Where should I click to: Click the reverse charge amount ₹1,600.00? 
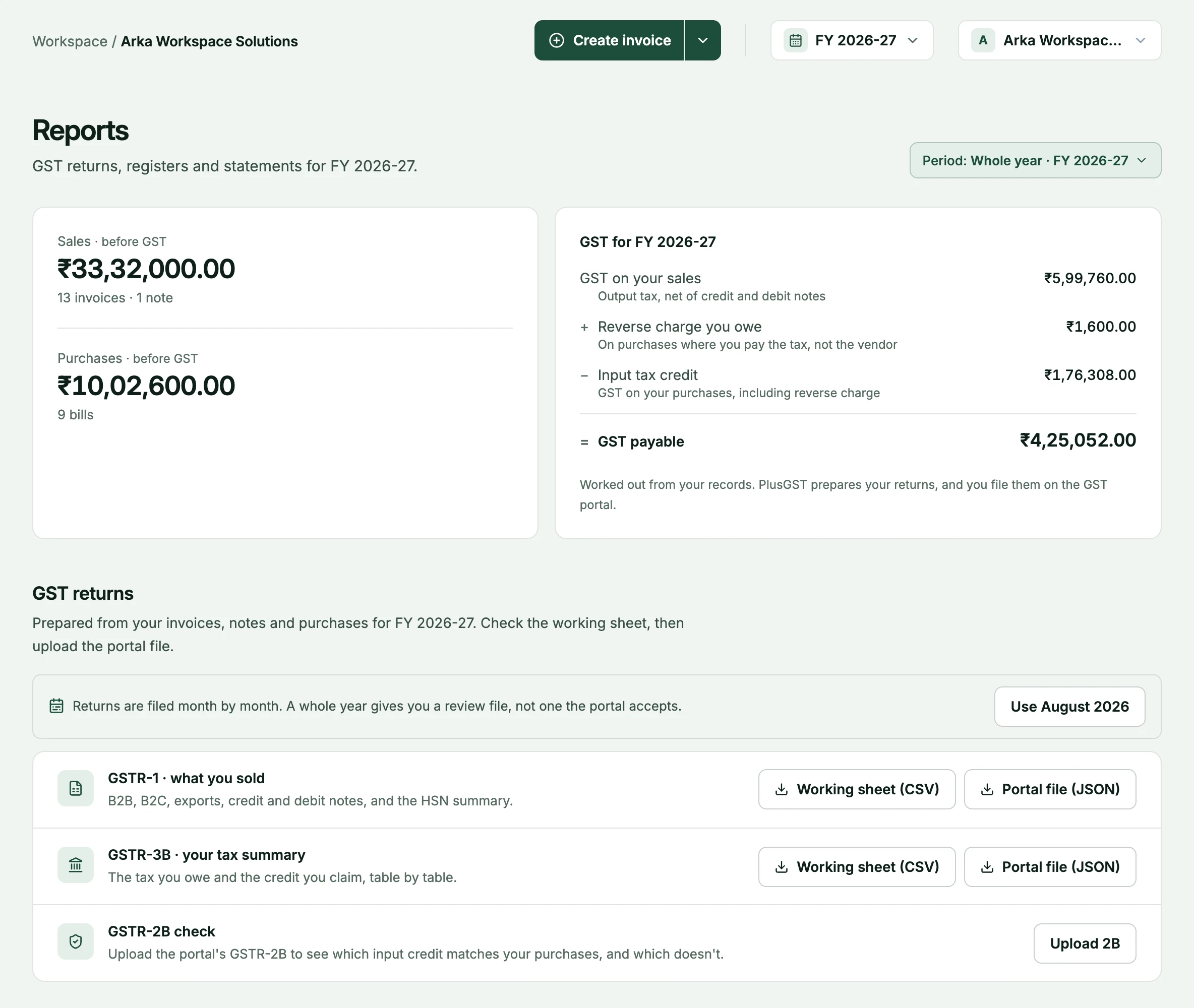[1101, 327]
